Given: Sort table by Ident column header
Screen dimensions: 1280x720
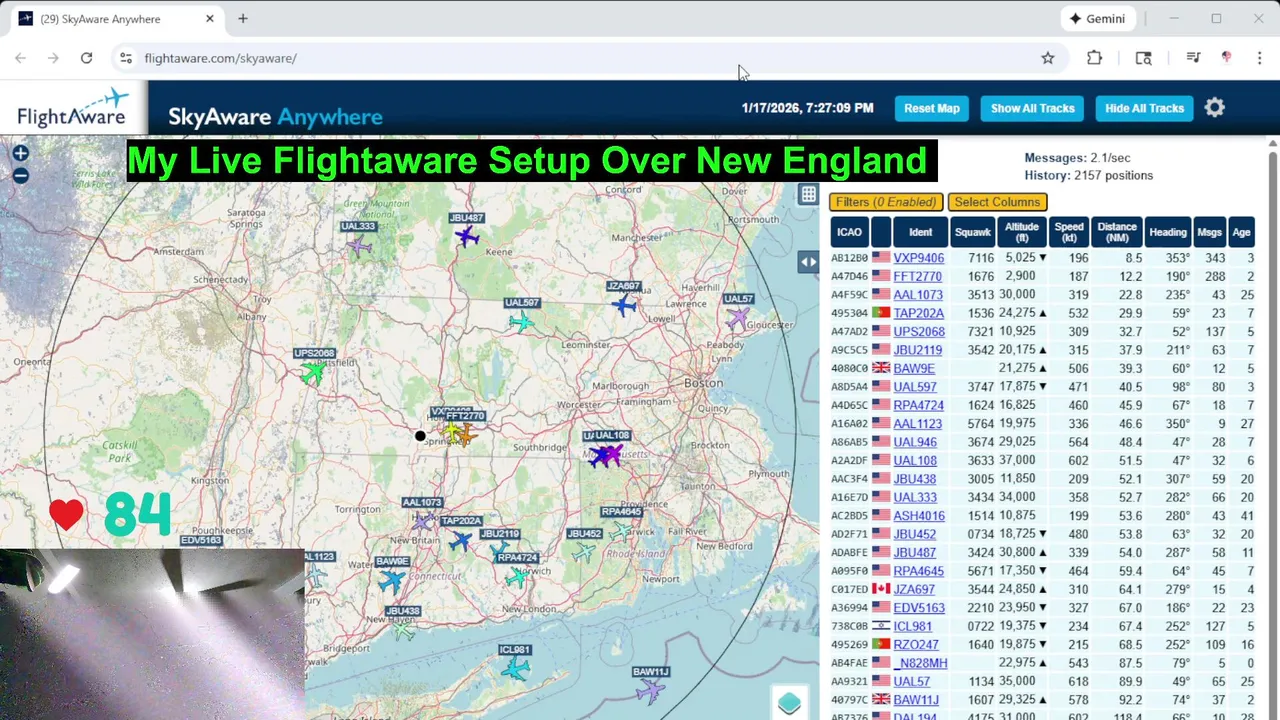Looking at the screenshot, I should (920, 232).
